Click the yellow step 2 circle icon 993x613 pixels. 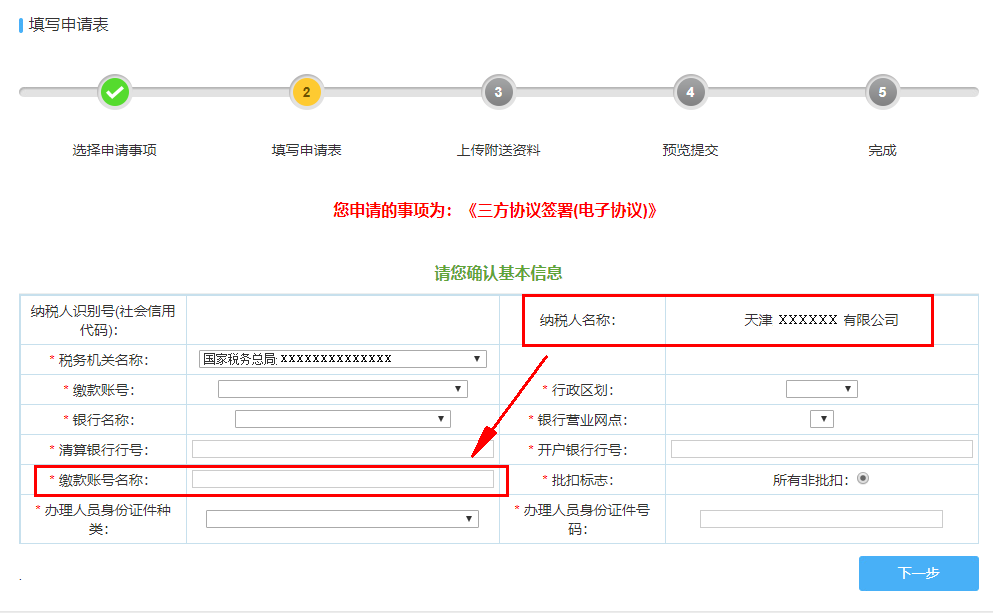pyautogui.click(x=307, y=92)
